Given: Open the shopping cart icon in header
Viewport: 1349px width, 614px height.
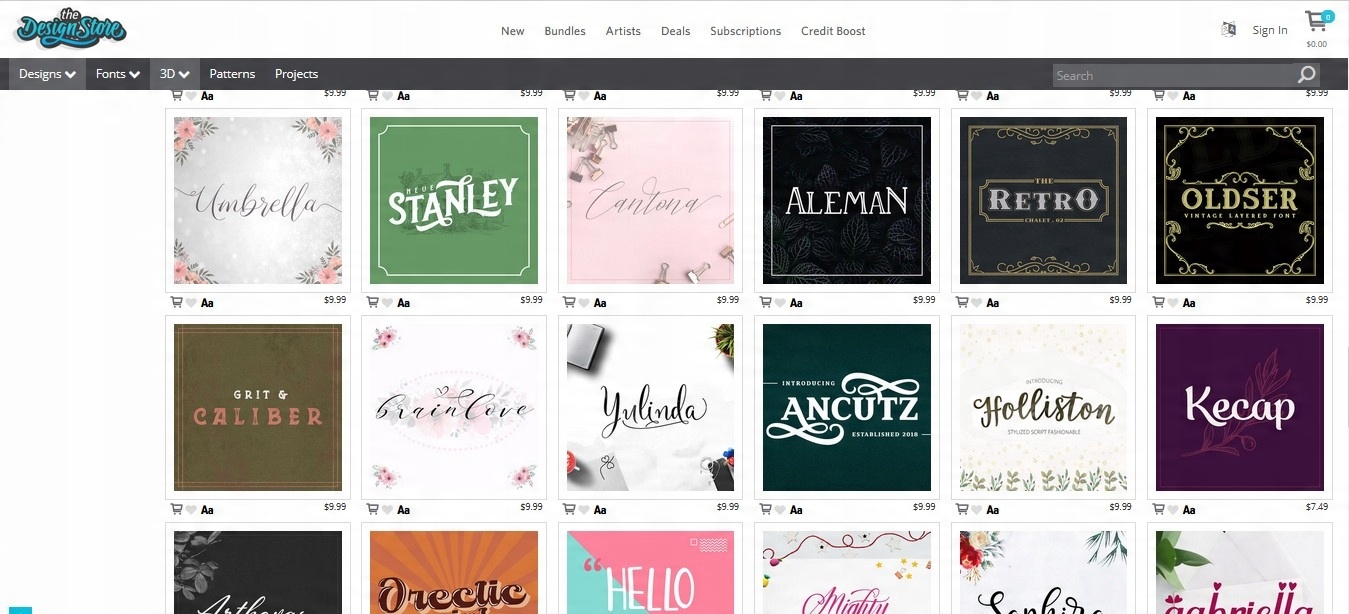Looking at the screenshot, I should pos(1318,22).
